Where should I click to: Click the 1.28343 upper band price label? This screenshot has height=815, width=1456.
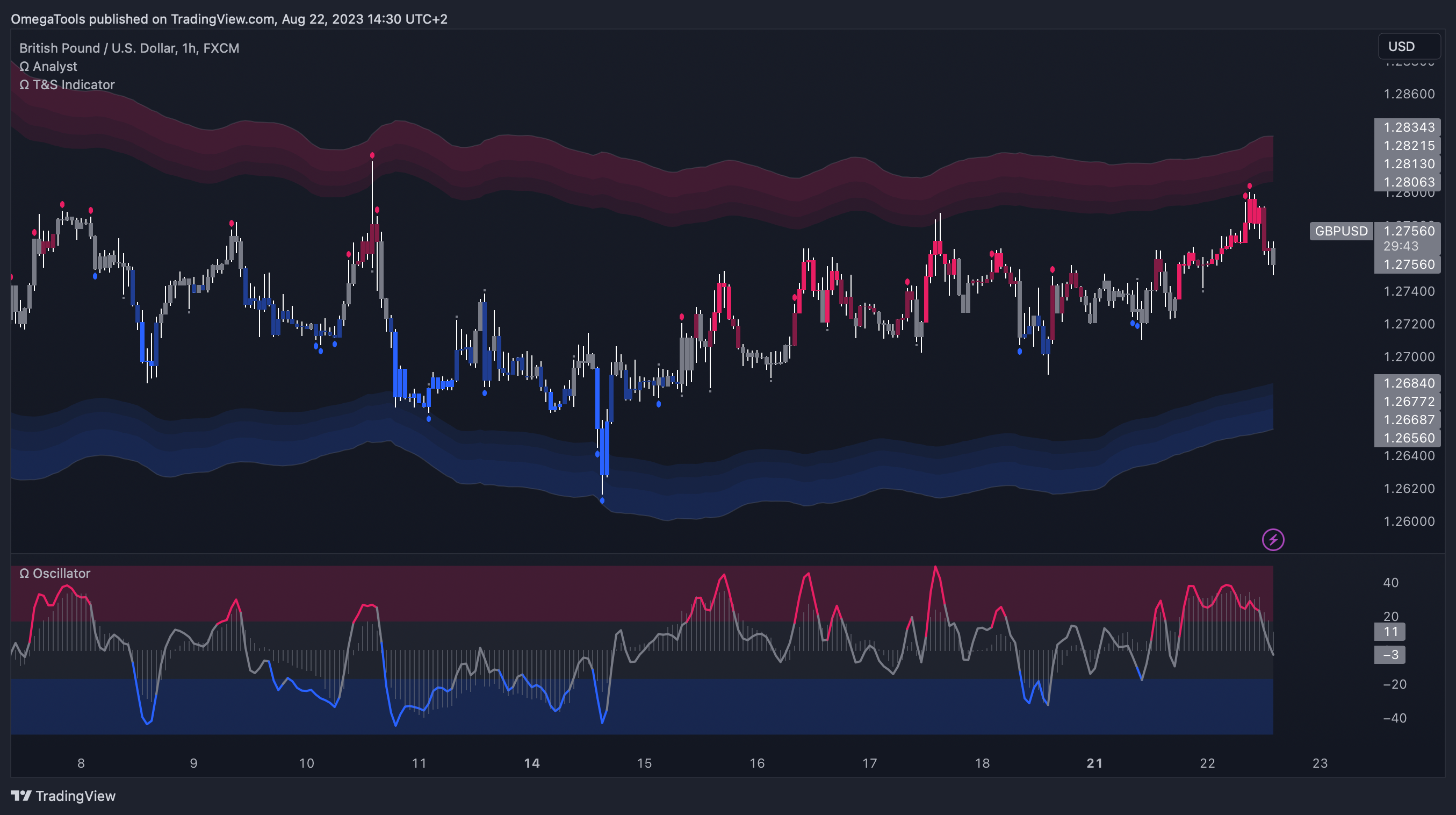[1408, 127]
